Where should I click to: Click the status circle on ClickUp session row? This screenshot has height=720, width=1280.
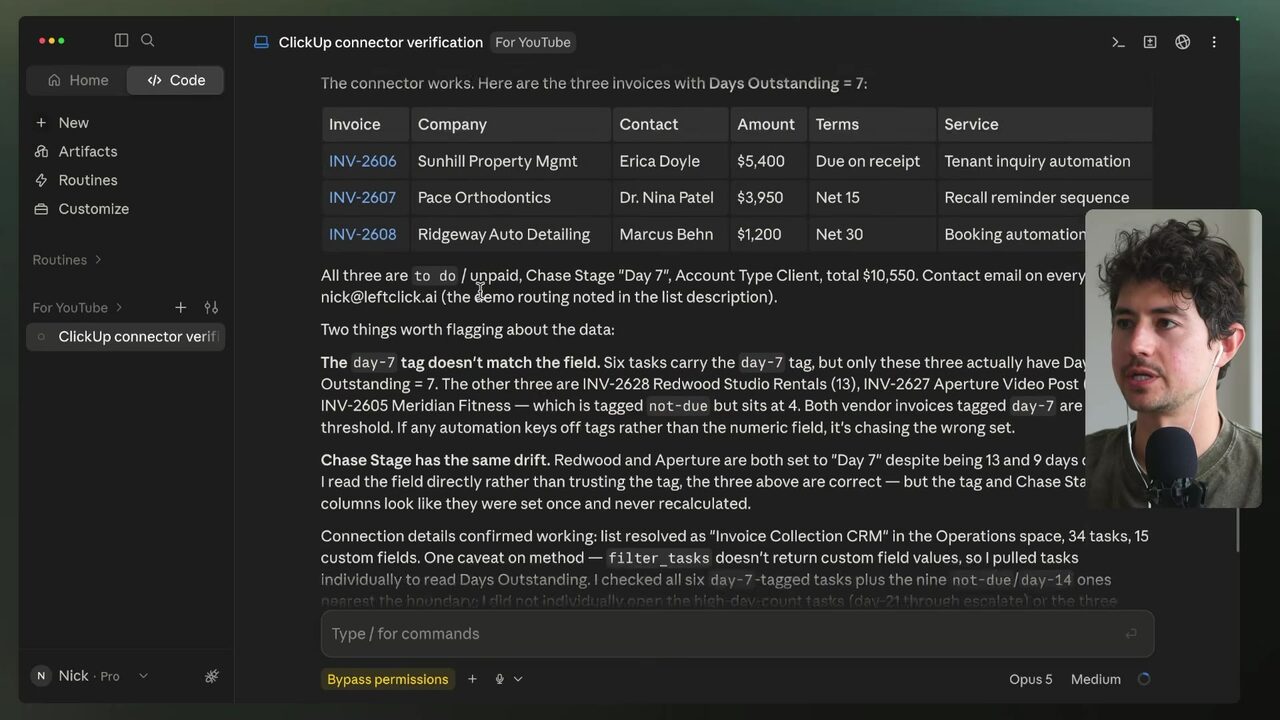(41, 336)
